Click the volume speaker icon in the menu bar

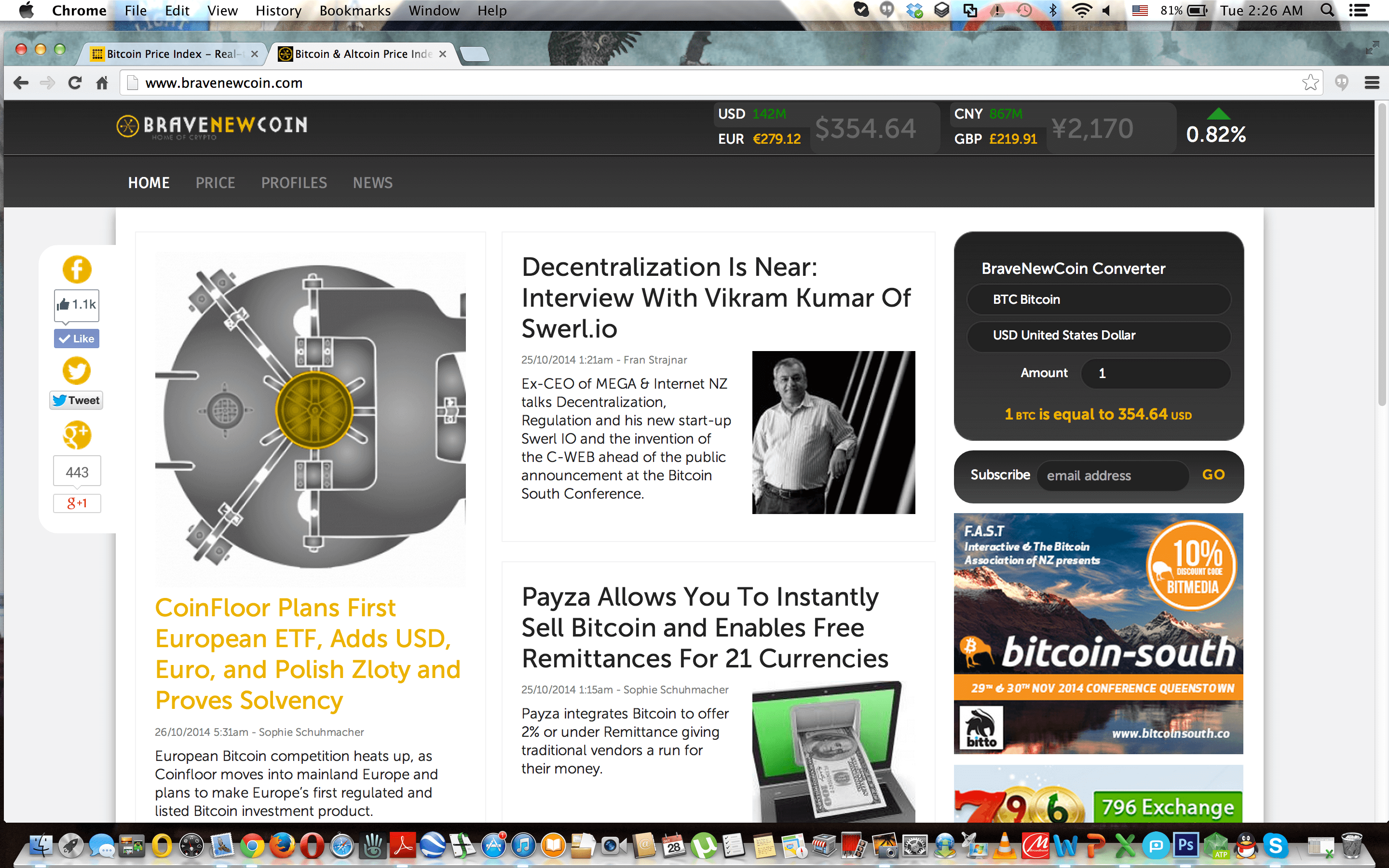1106,10
